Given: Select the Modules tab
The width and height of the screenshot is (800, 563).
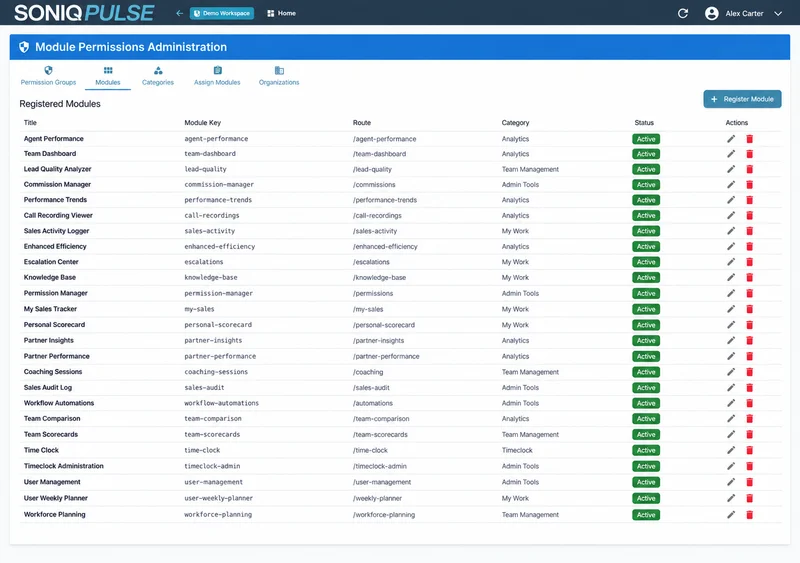Looking at the screenshot, I should coord(108,76).
